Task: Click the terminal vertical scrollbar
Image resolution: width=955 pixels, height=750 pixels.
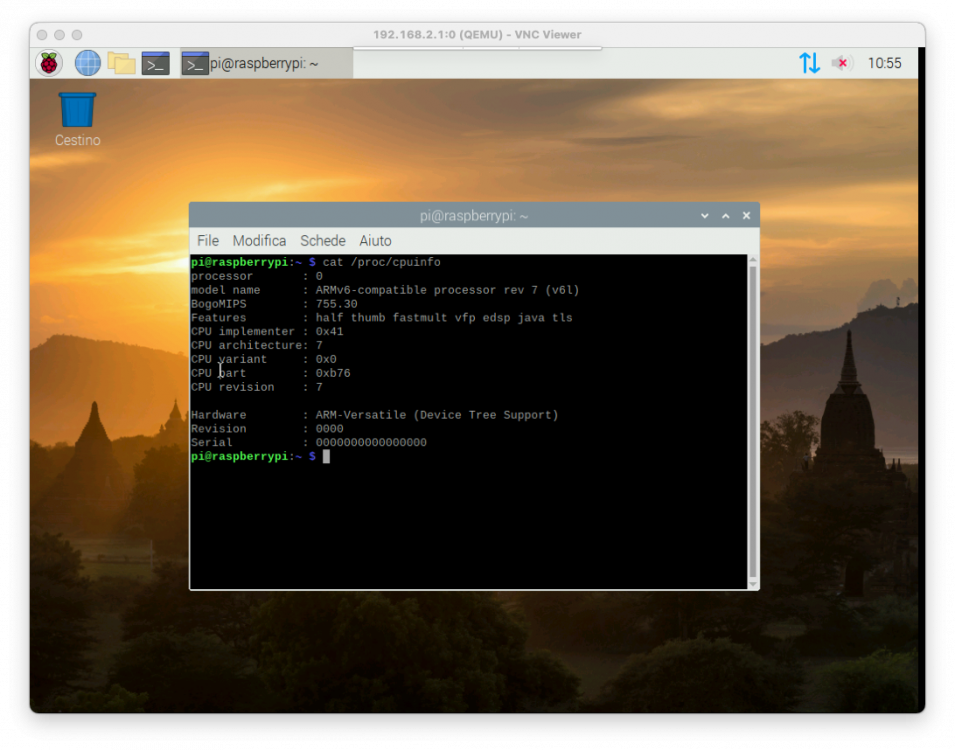Action: (x=753, y=422)
